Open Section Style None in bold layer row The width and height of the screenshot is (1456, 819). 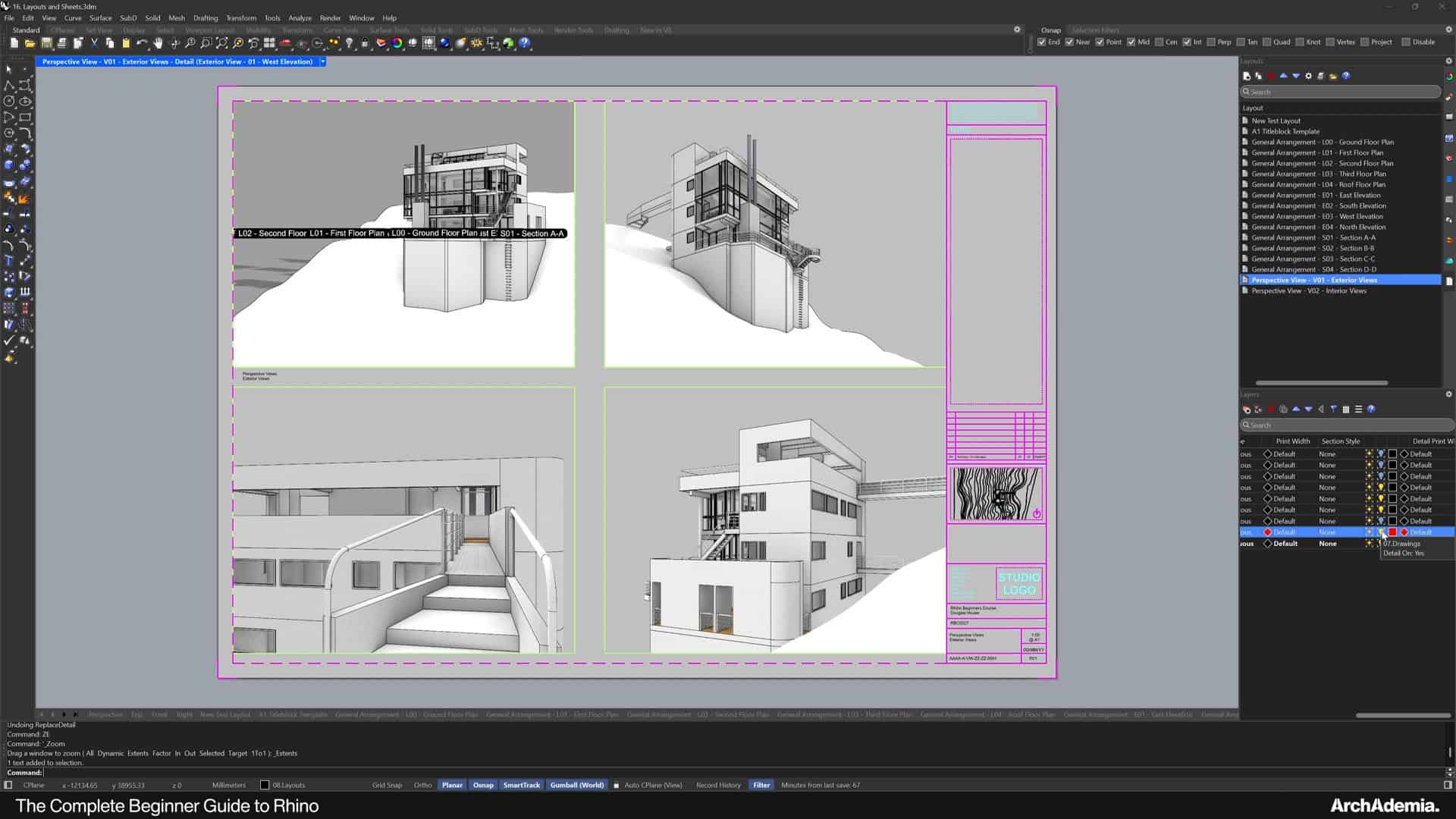click(1328, 544)
